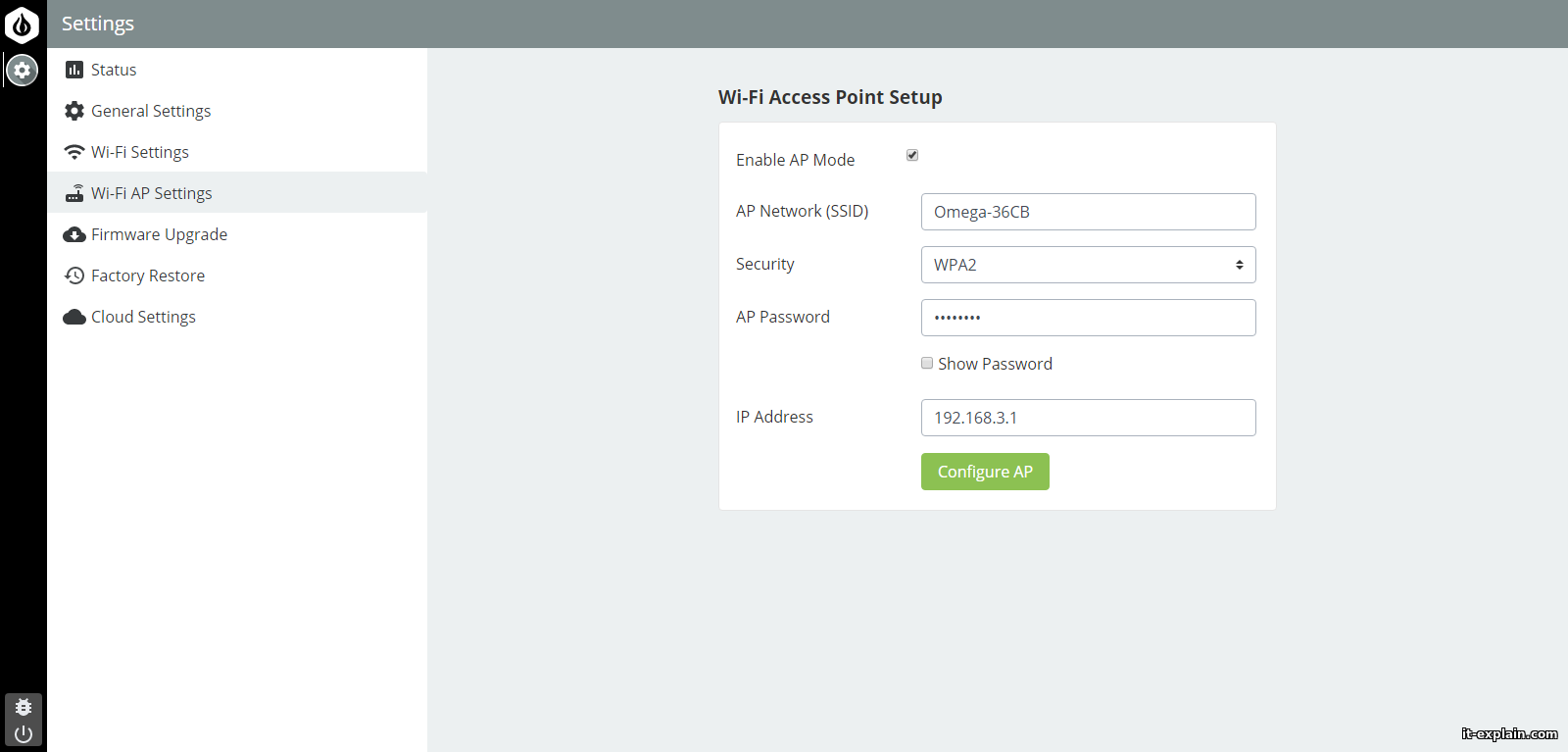The width and height of the screenshot is (1568, 752).
Task: Open the Security WPA2 dropdown
Action: point(1088,265)
